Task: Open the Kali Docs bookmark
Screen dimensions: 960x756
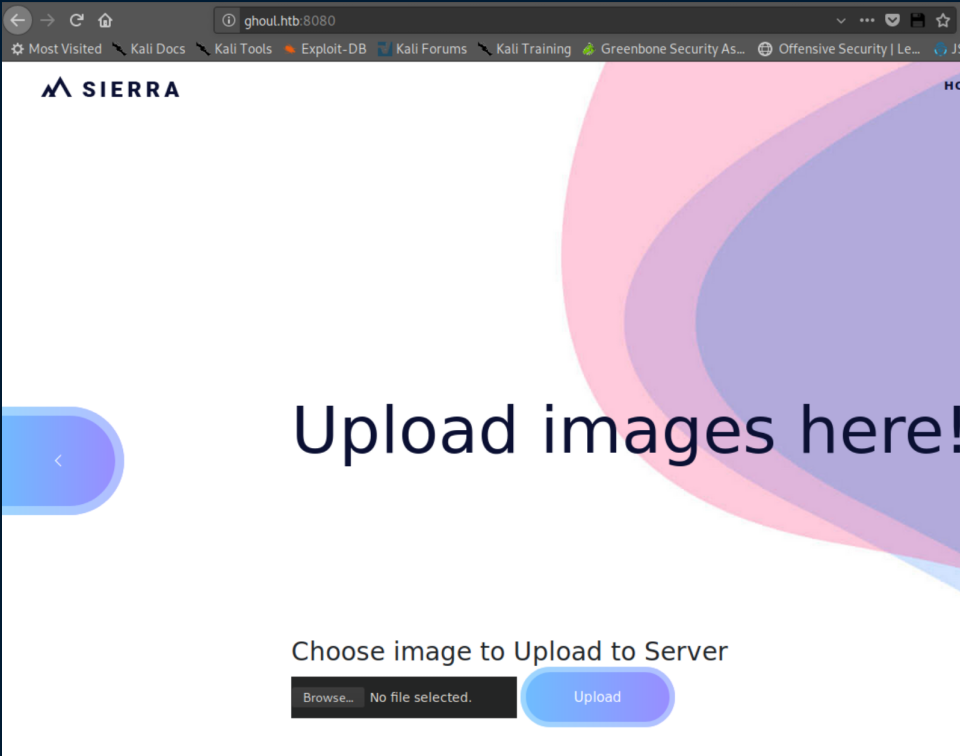Action: [148, 49]
